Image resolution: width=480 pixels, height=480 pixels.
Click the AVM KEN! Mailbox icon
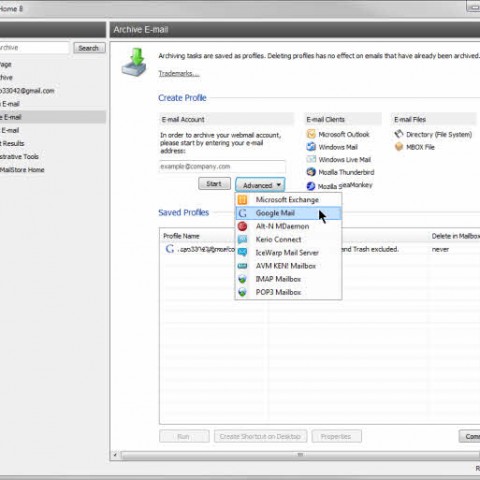click(242, 266)
